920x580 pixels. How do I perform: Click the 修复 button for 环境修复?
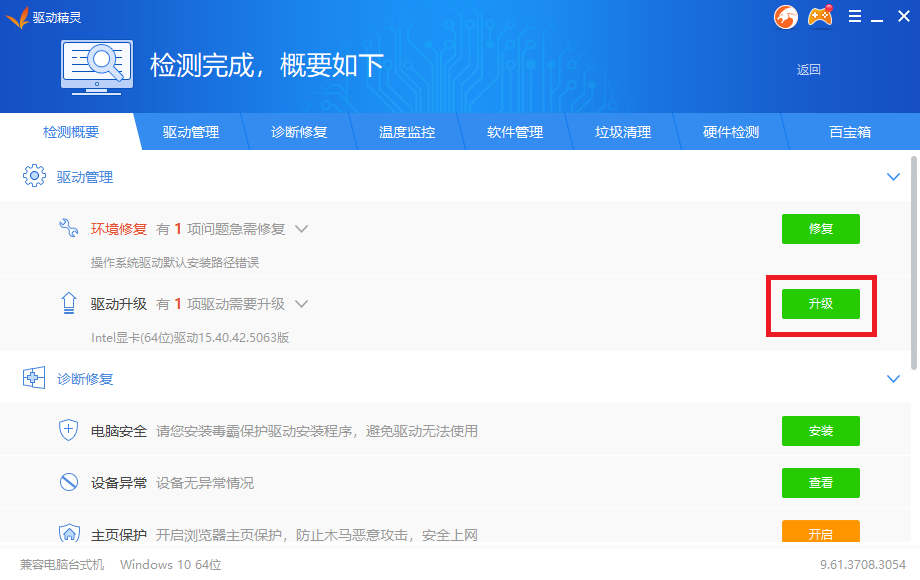coord(820,228)
